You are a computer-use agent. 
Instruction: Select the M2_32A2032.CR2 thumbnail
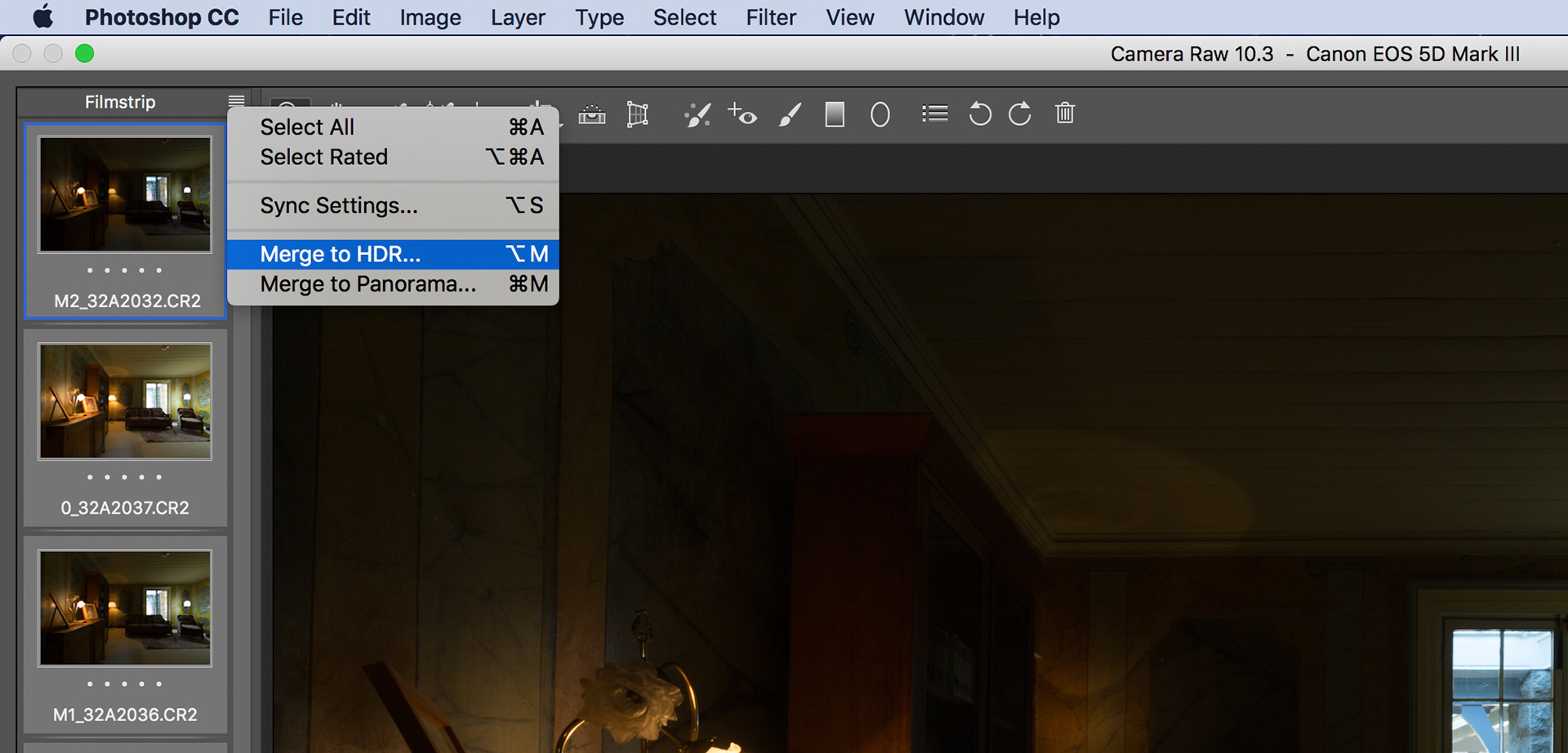125,194
